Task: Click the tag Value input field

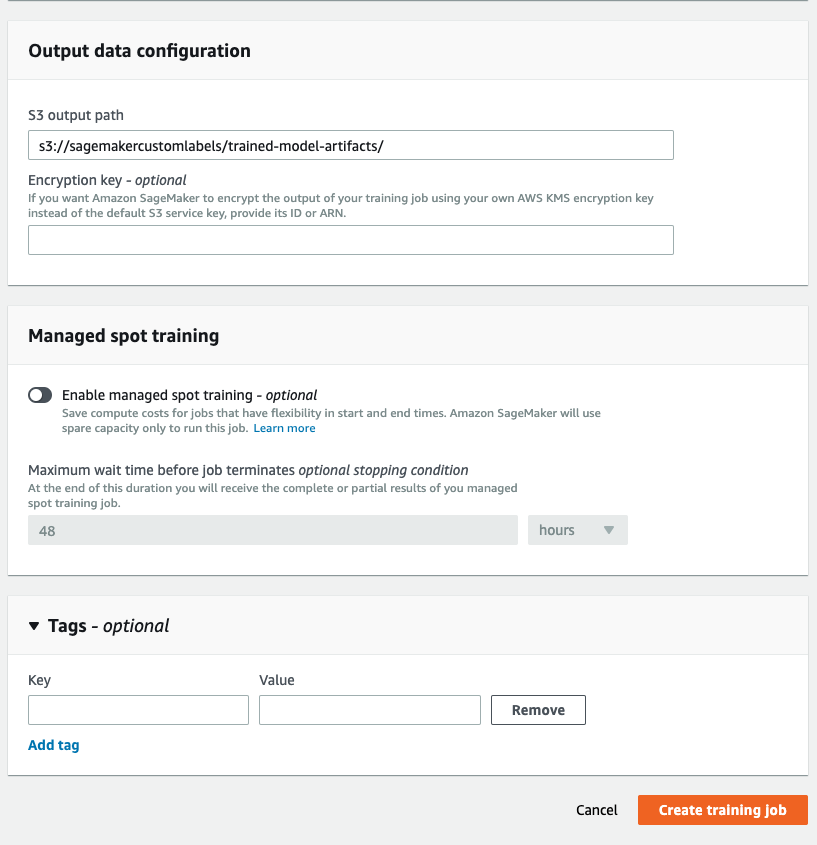Action: pos(369,710)
